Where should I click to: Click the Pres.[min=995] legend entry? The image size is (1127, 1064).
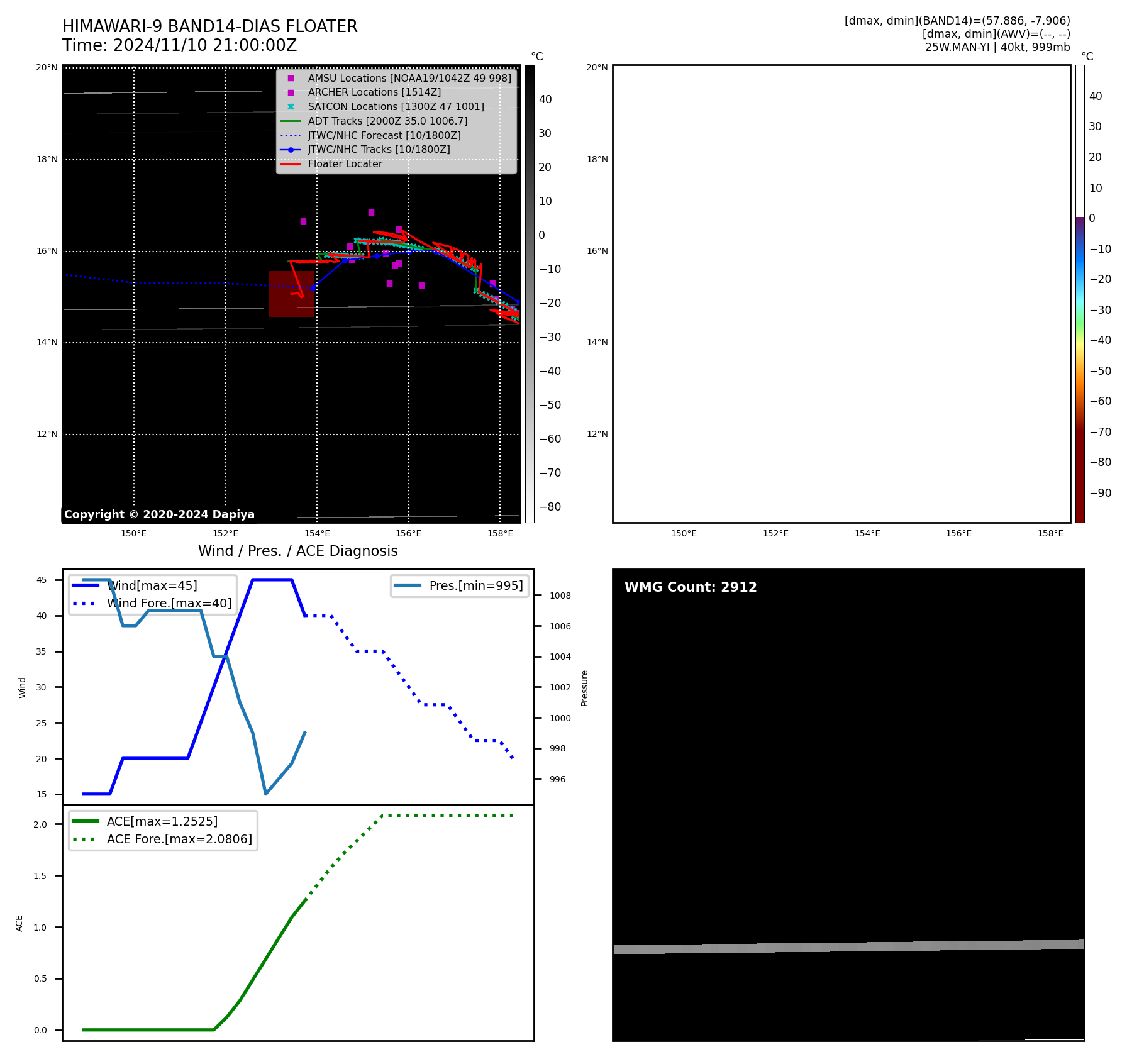coord(459,585)
